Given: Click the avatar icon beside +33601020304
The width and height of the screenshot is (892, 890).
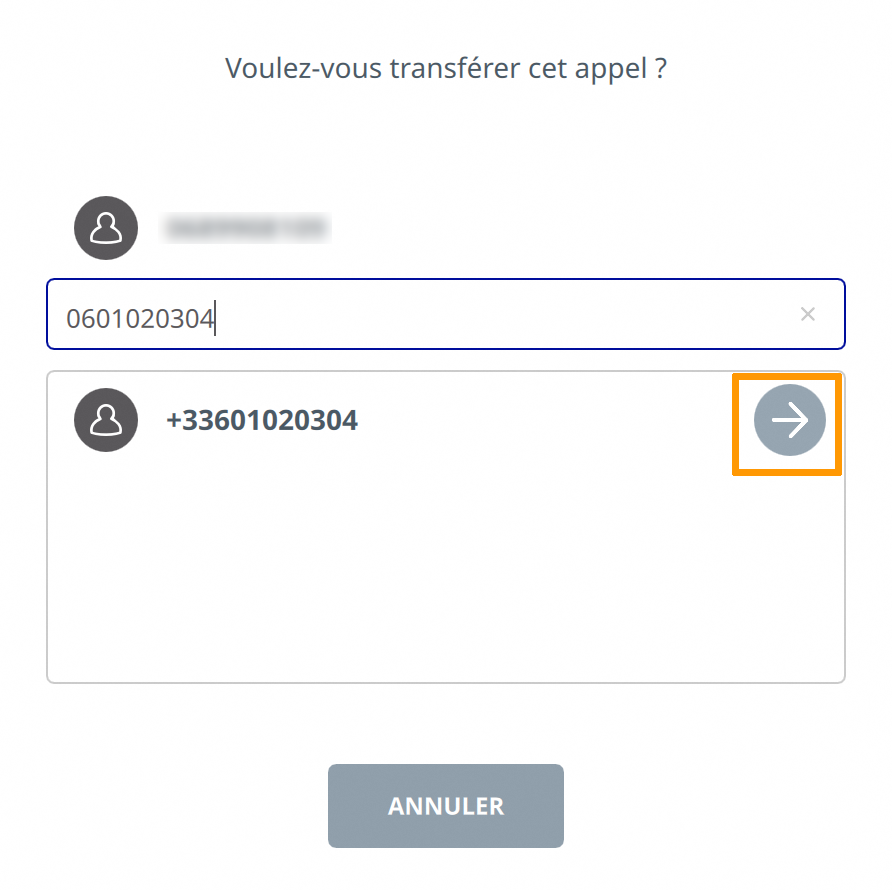Looking at the screenshot, I should (106, 420).
